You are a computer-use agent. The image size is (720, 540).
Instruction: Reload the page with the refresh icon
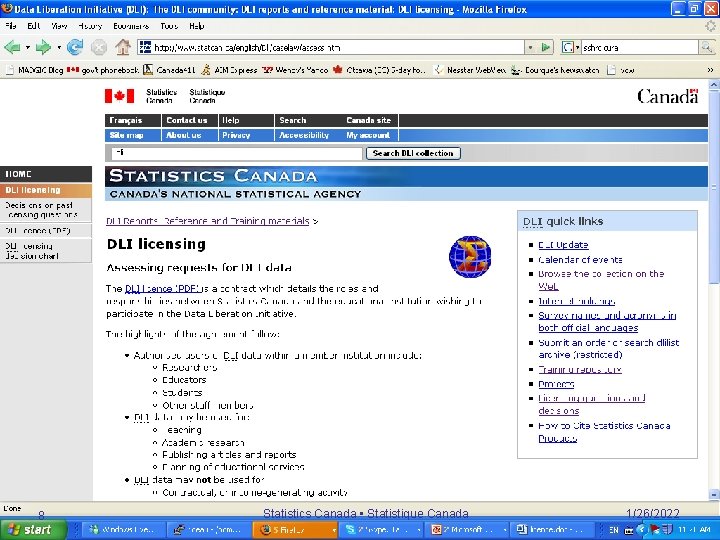tap(75, 47)
